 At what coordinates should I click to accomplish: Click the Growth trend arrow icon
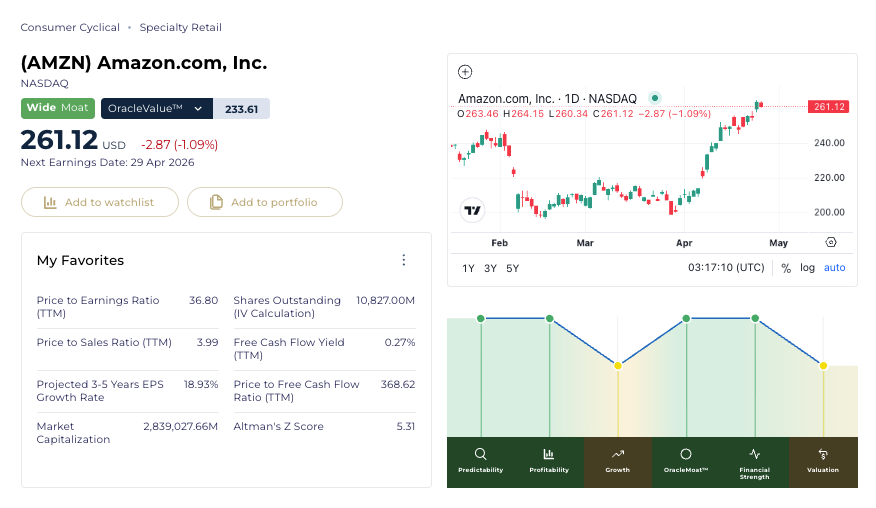click(618, 454)
